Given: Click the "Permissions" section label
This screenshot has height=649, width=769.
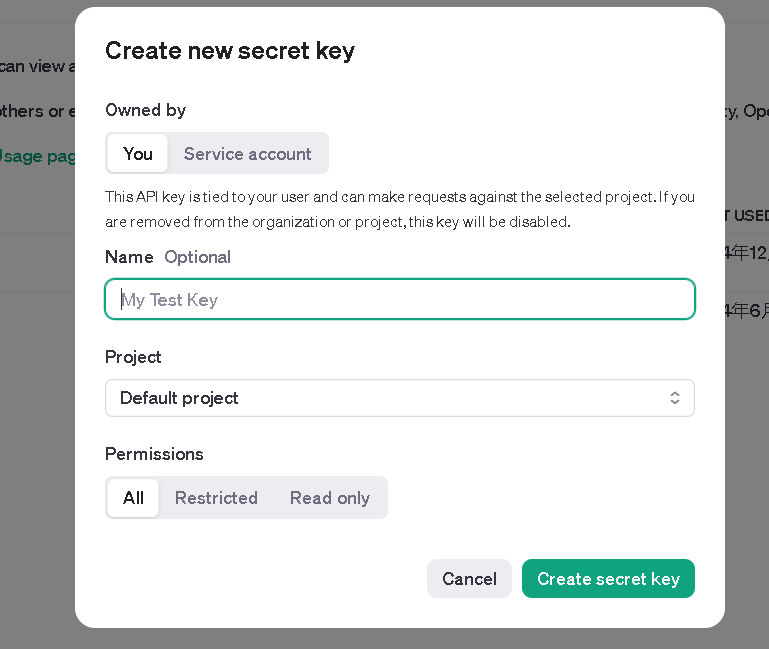Looking at the screenshot, I should click(154, 454).
